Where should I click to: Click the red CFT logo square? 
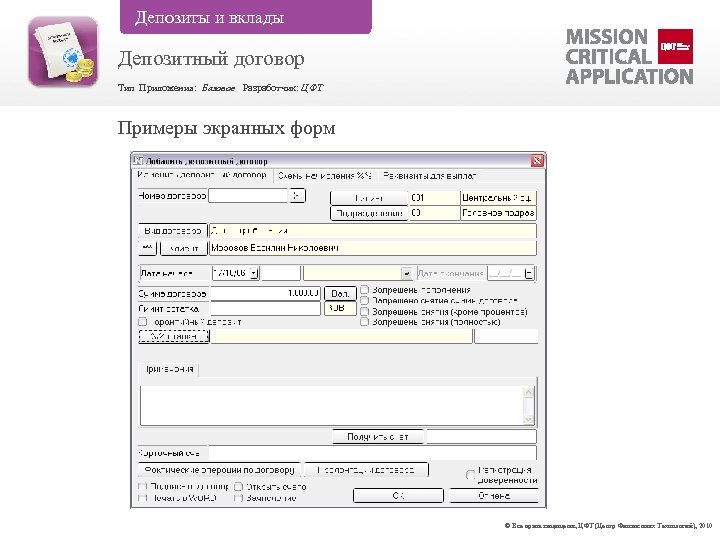(675, 46)
